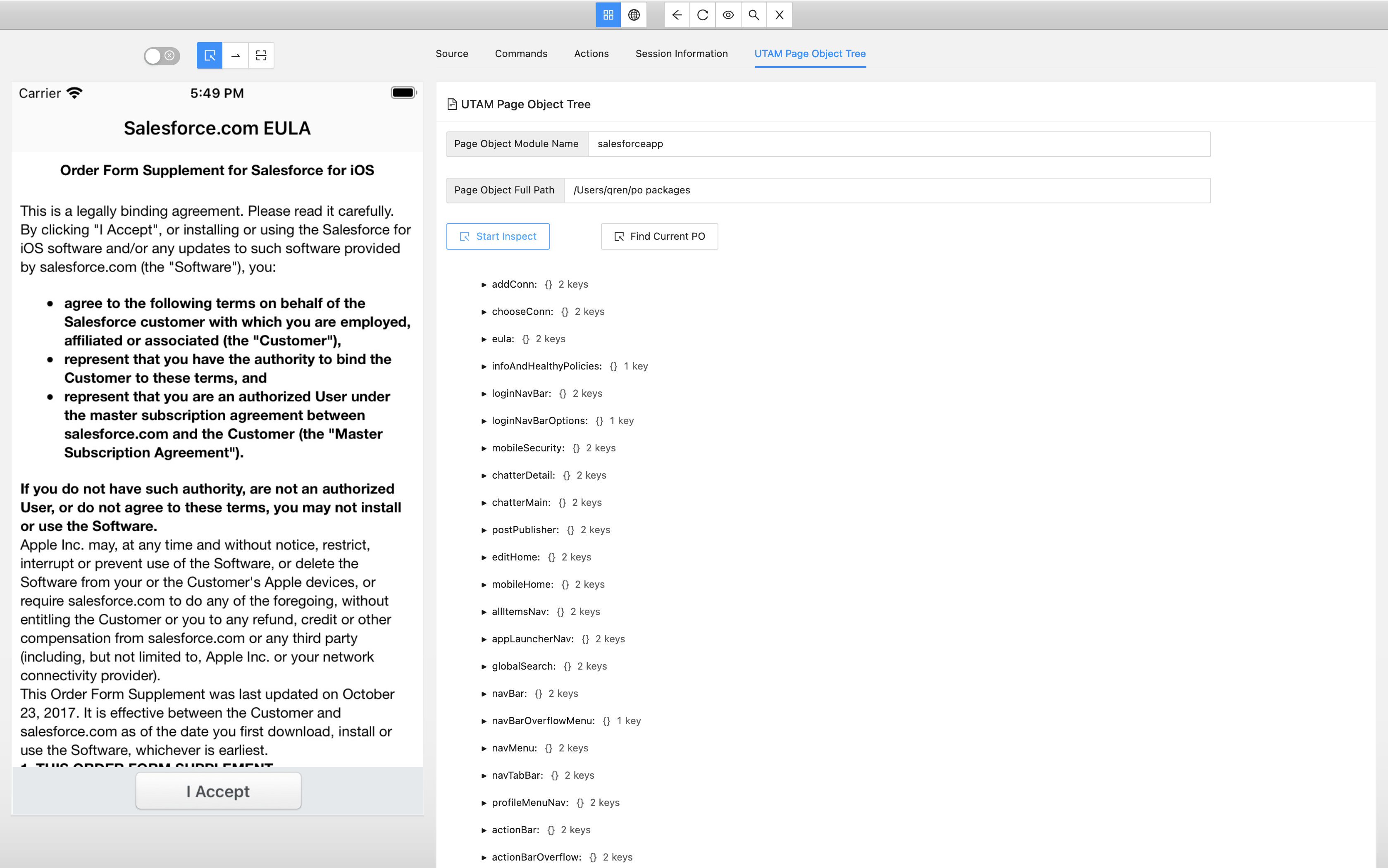Activate the select elements pointer tool
The height and width of the screenshot is (868, 1388).
(x=210, y=55)
